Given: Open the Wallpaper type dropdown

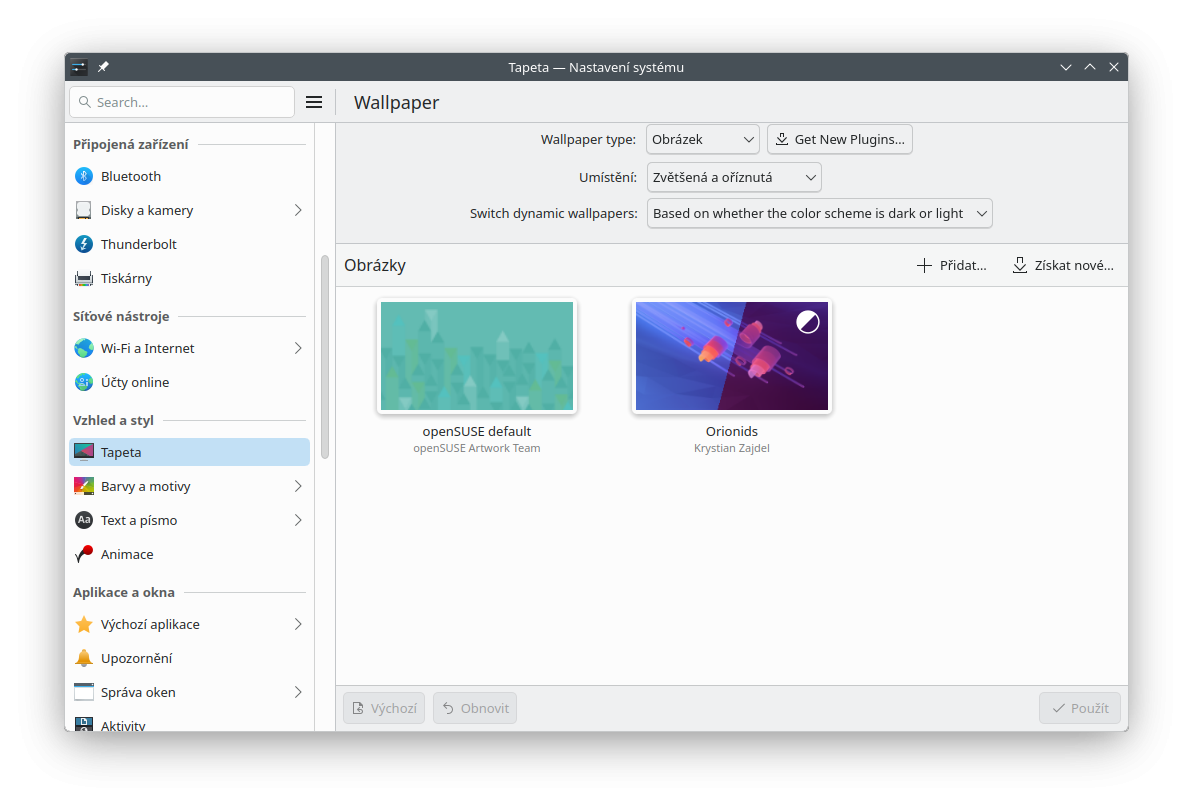Looking at the screenshot, I should pos(703,140).
